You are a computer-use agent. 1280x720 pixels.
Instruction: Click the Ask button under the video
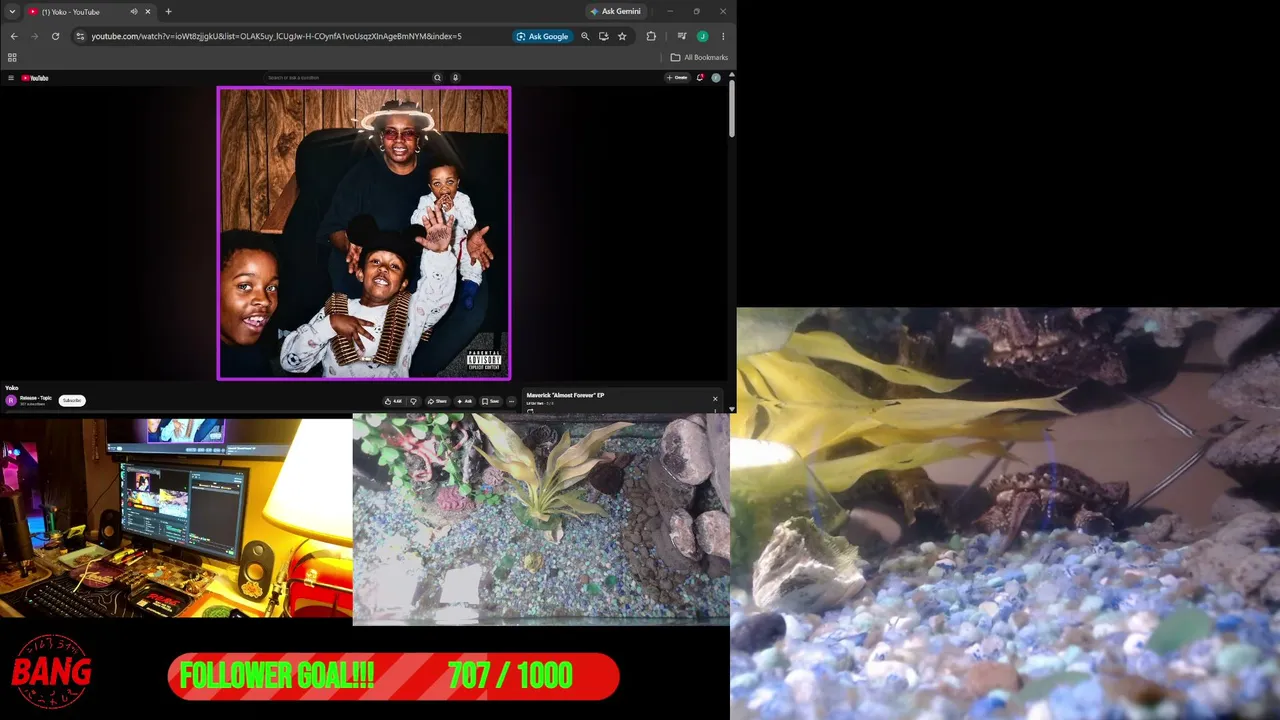[x=464, y=401]
